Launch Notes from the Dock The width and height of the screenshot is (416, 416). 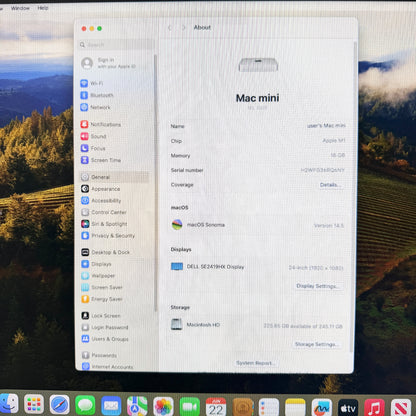pyautogui.click(x=295, y=407)
